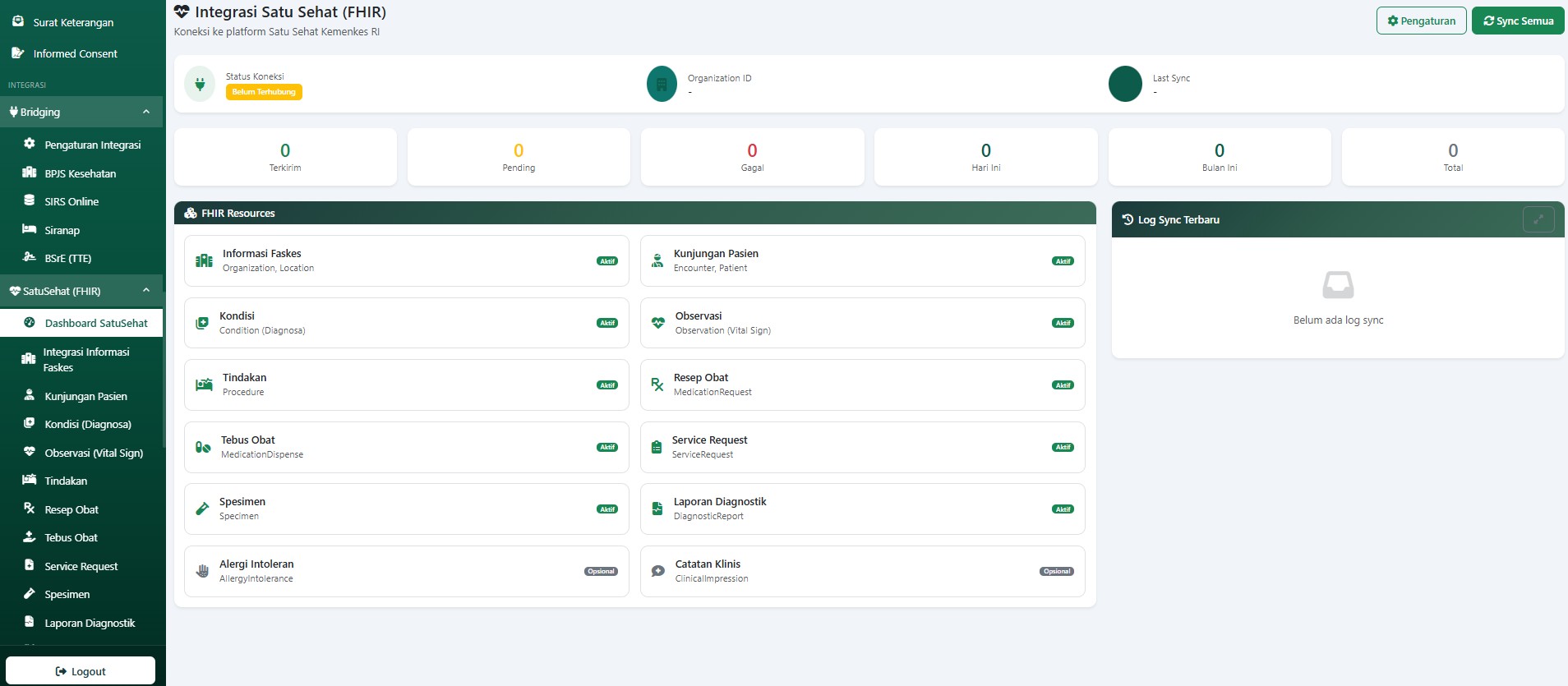1568x686 pixels.
Task: Open the Service Request resource card
Action: coord(863,447)
